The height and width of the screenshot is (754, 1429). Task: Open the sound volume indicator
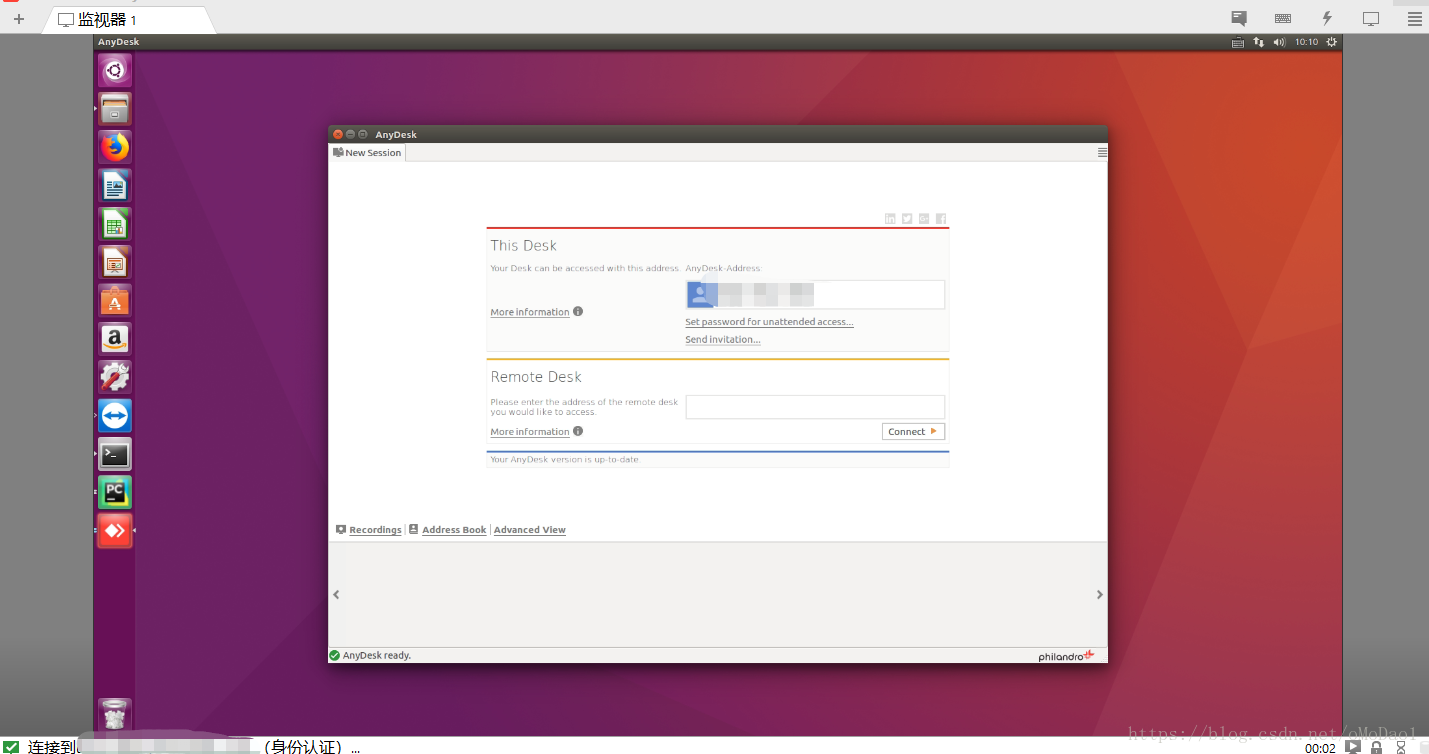coord(1280,42)
